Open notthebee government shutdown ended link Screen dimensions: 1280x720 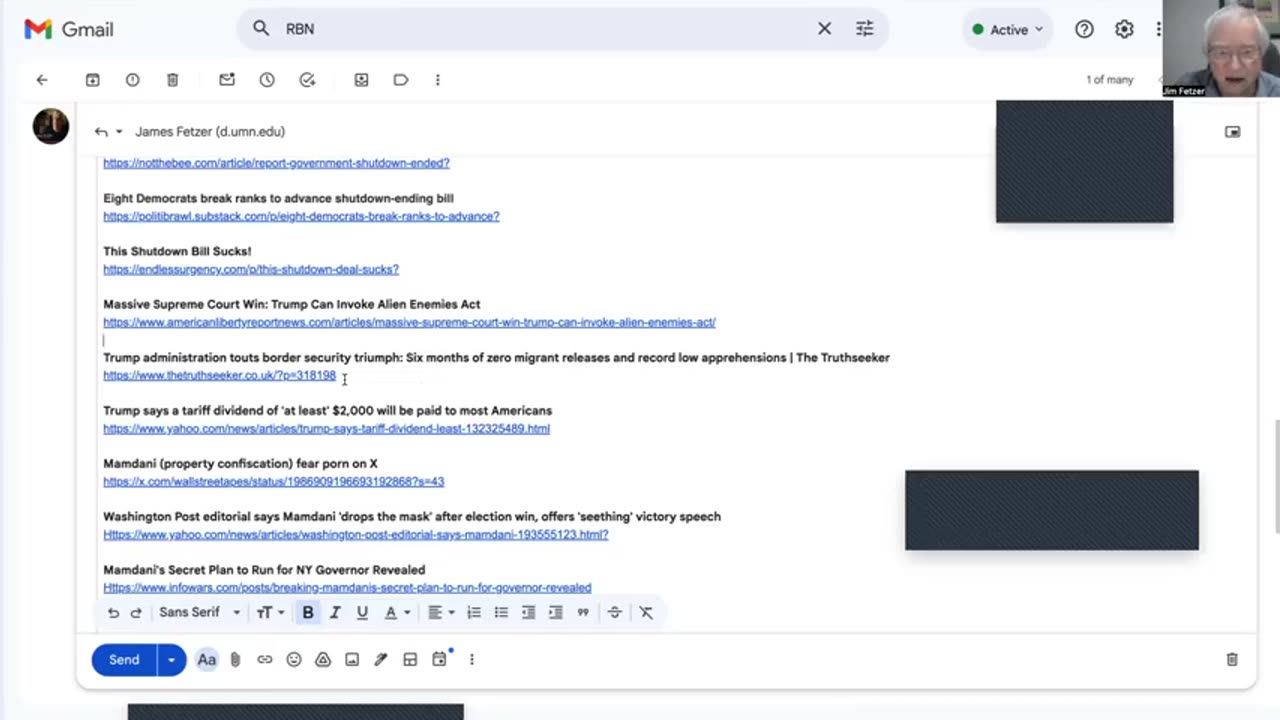[x=276, y=163]
